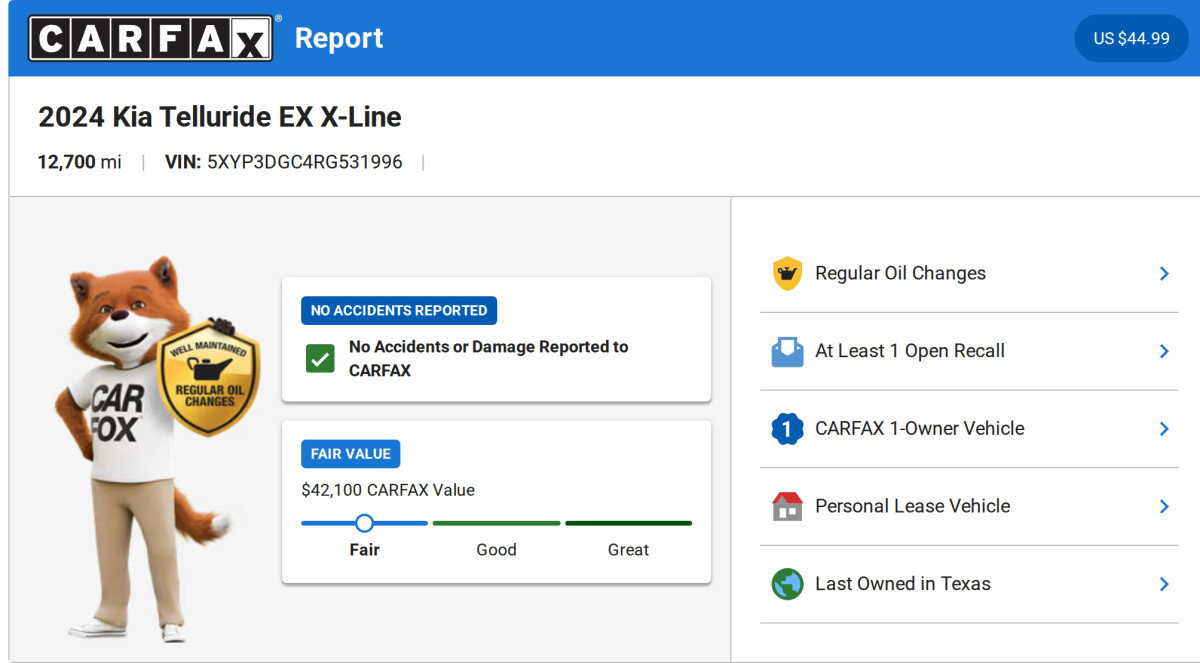Click the blue 1-Owner badge icon
The image size is (1200, 663).
tap(787, 429)
